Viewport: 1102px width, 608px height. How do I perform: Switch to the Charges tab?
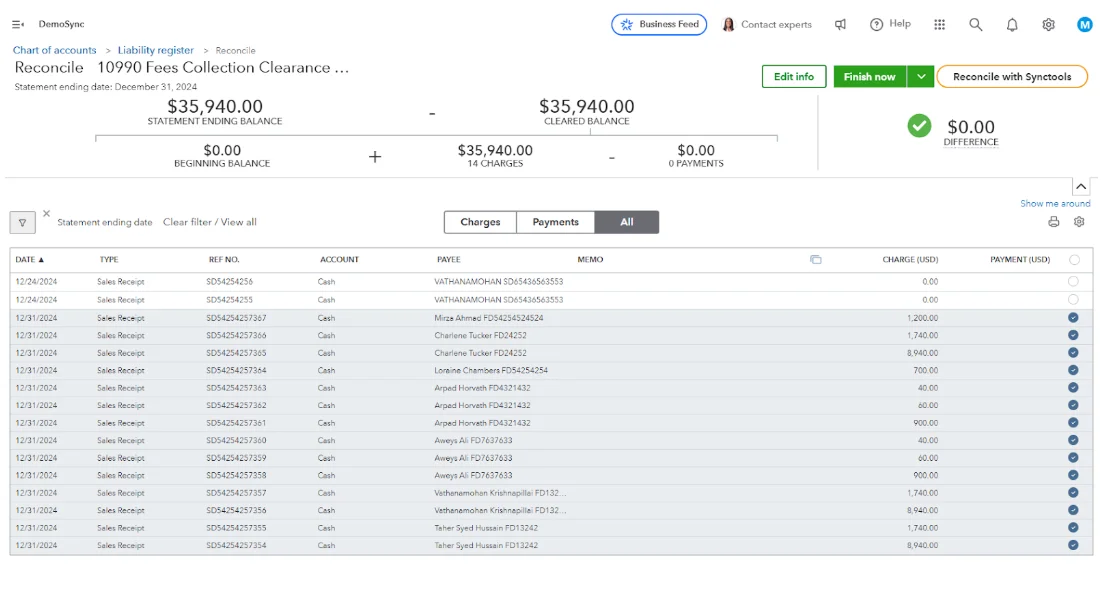pyautogui.click(x=480, y=222)
